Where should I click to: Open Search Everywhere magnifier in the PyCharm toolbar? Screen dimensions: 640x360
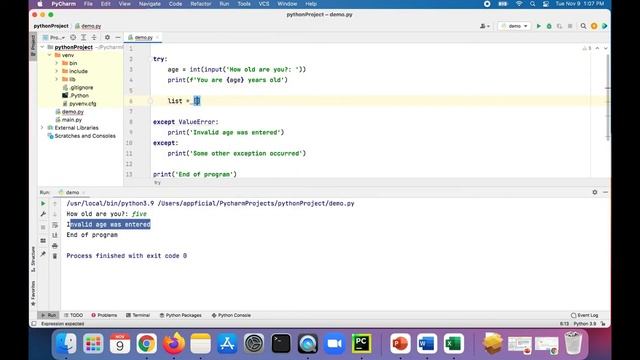click(x=583, y=26)
